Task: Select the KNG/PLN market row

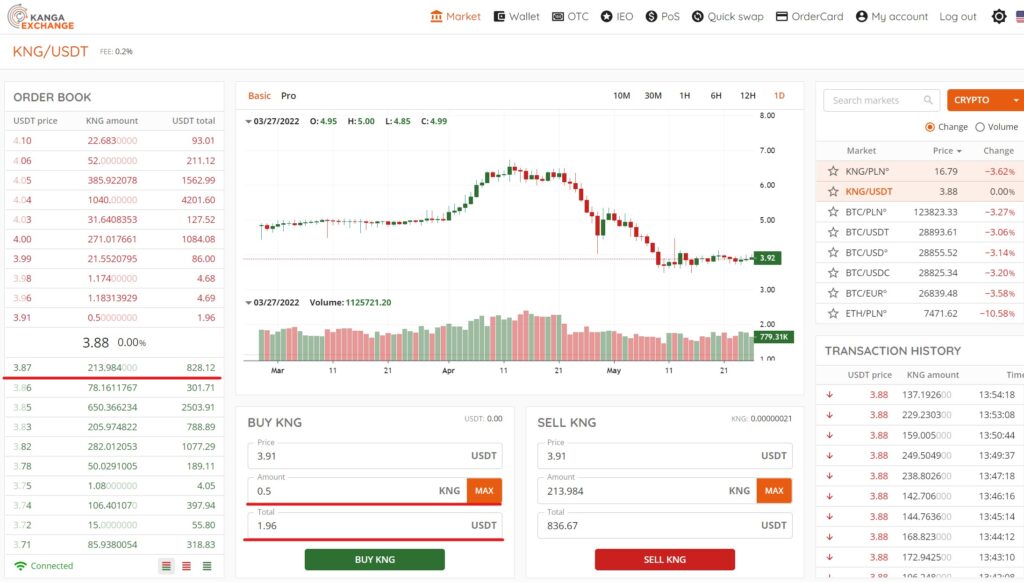Action: [x=920, y=171]
